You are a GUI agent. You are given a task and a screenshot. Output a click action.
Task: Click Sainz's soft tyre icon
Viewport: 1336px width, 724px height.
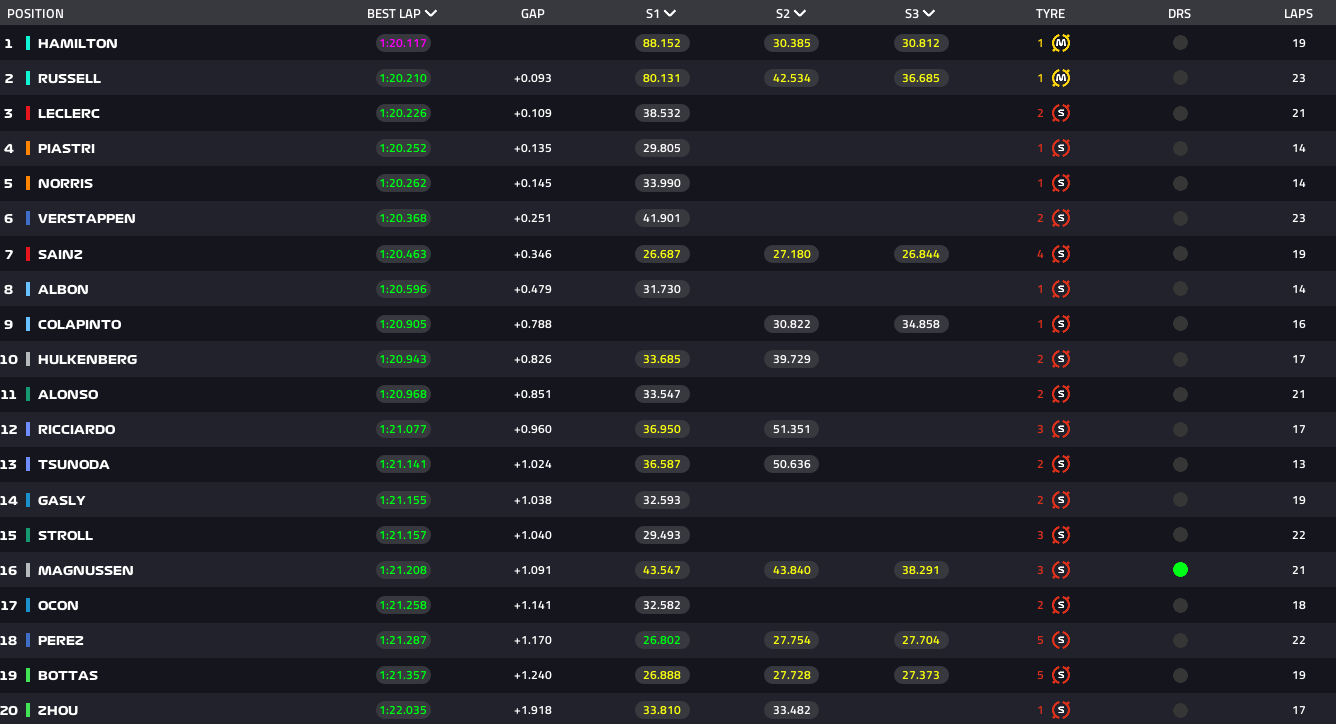coord(1061,254)
